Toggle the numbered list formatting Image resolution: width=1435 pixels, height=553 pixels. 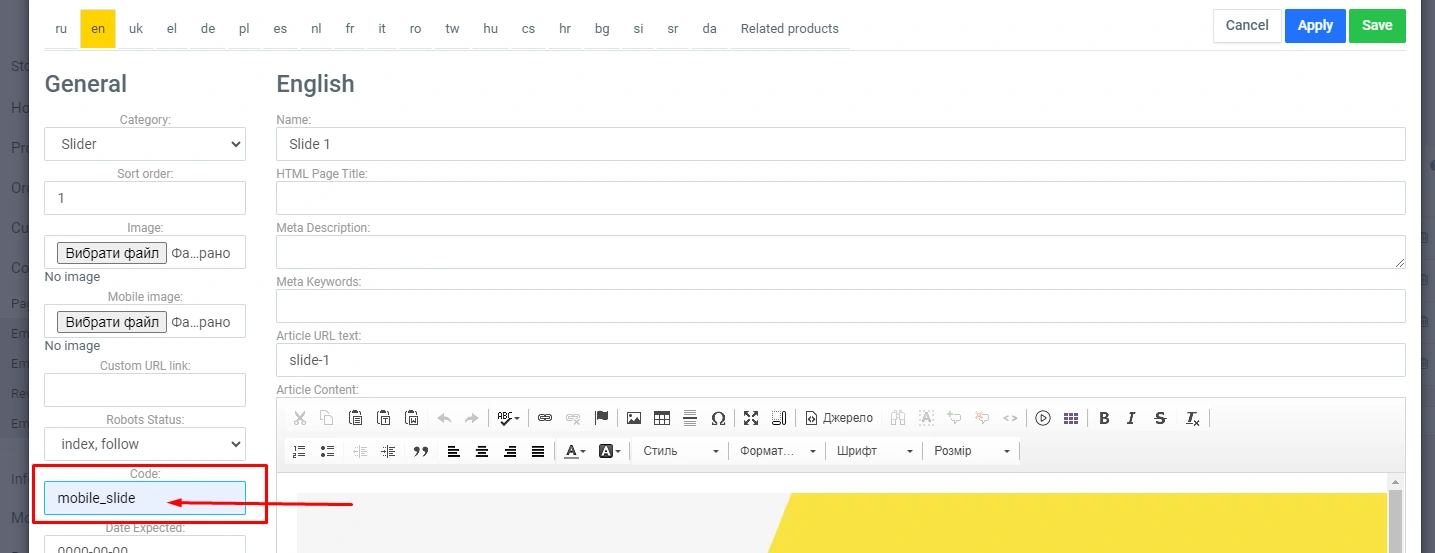(x=299, y=451)
